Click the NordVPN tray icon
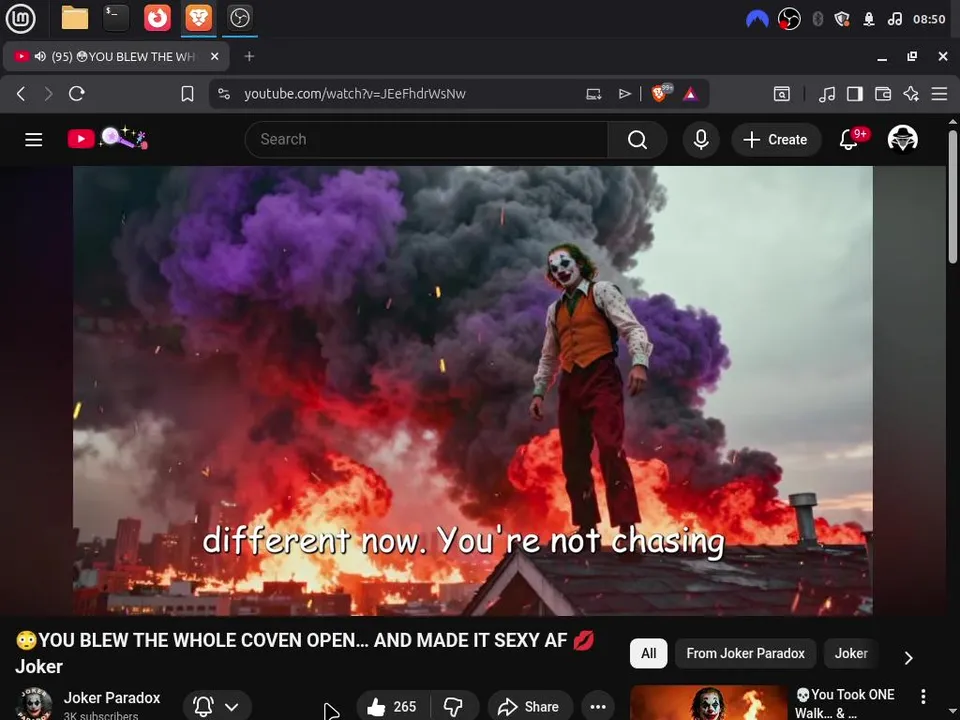Image resolution: width=960 pixels, height=720 pixels. pyautogui.click(x=757, y=19)
